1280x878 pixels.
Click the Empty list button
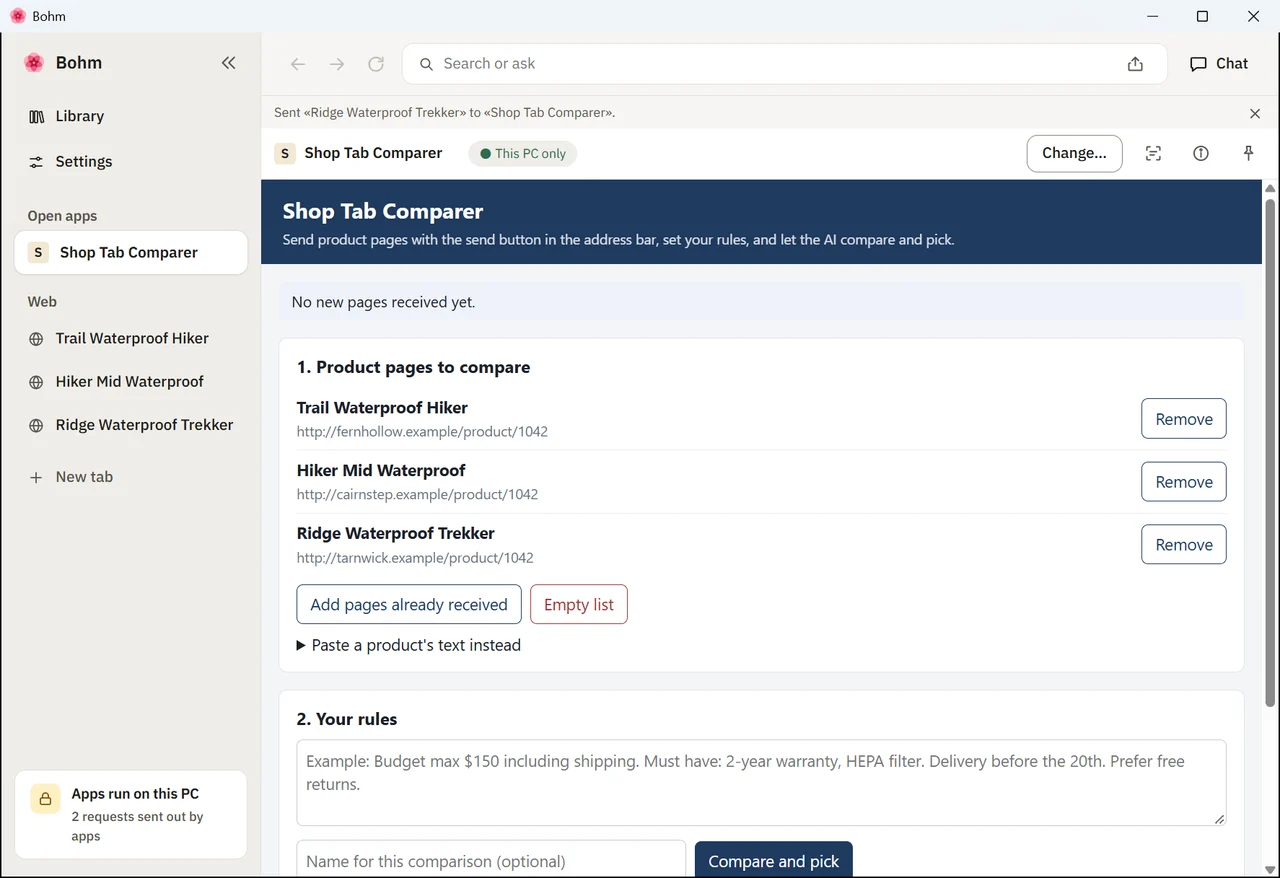click(579, 605)
